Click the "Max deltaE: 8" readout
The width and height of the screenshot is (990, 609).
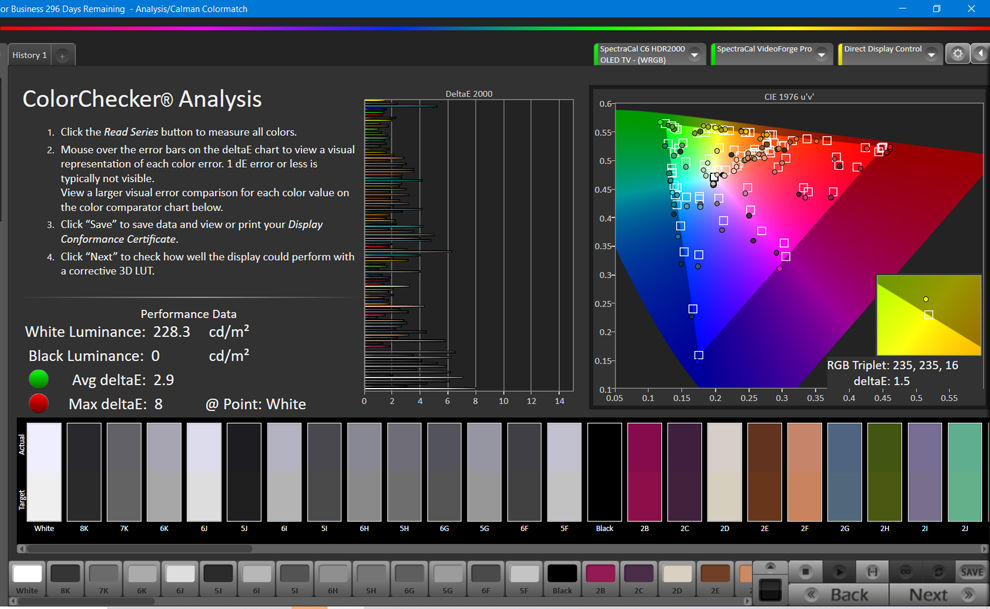point(116,404)
